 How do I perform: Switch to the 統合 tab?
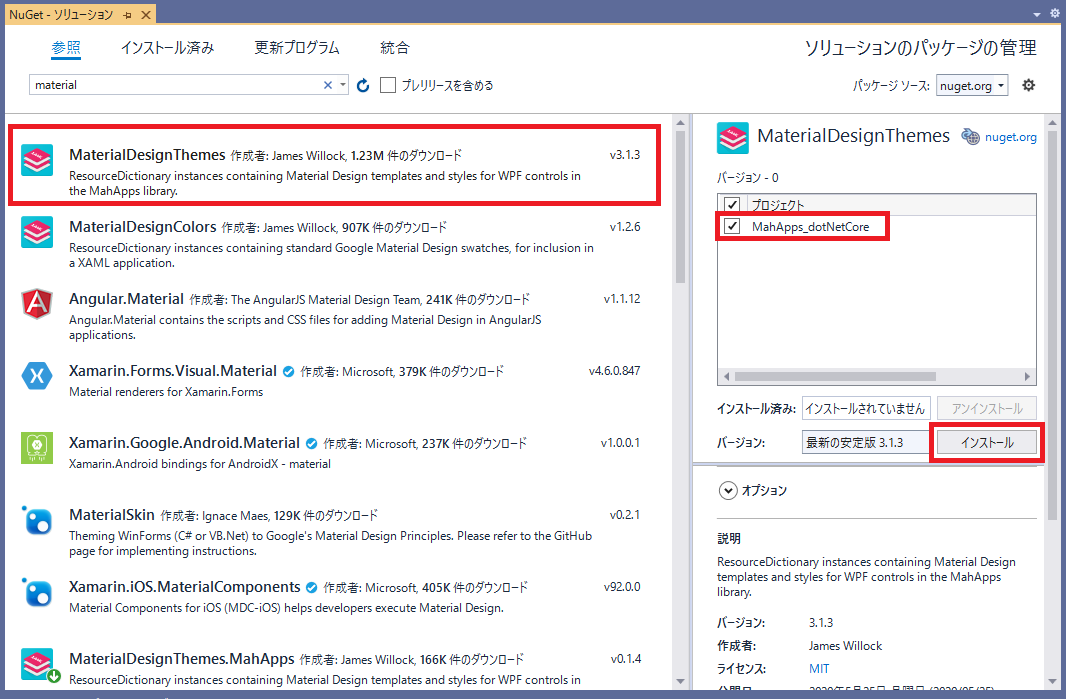(x=395, y=48)
